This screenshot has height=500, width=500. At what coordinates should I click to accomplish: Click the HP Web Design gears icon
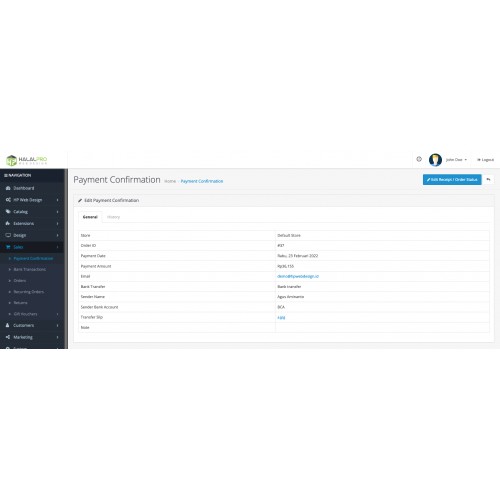(x=8, y=200)
